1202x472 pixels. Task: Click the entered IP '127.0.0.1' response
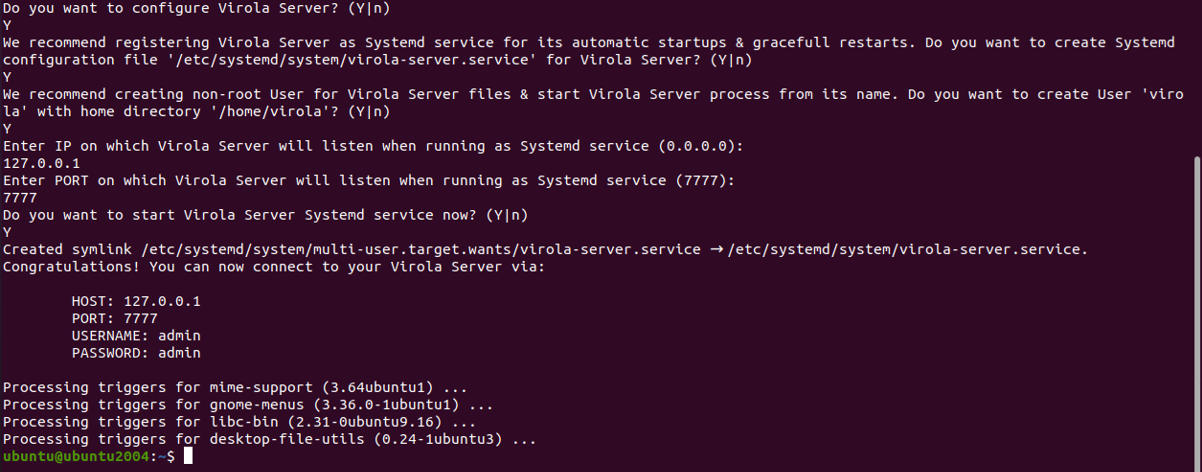tap(42, 163)
